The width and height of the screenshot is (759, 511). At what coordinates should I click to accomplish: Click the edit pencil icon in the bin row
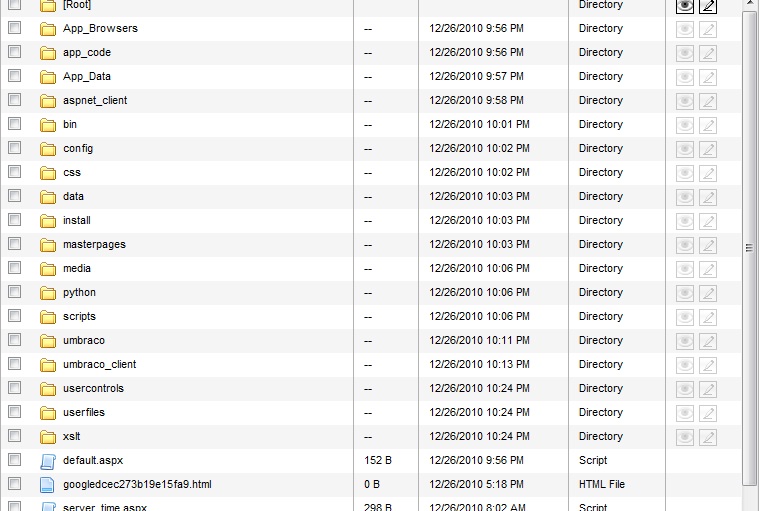(x=708, y=125)
